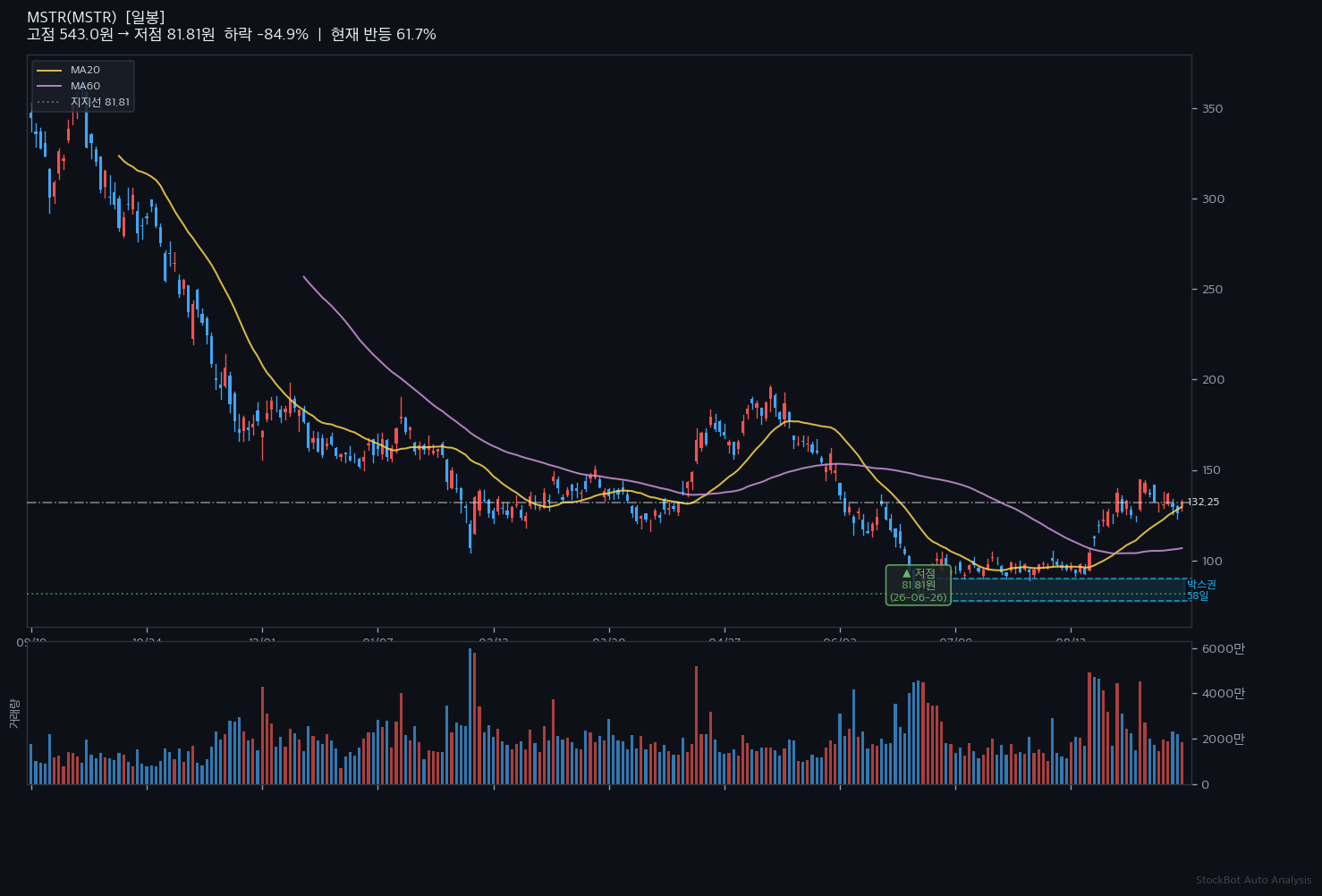Screen dimensions: 1322x896
Task: Click the 350 price axis label
Action: [x=1213, y=108]
